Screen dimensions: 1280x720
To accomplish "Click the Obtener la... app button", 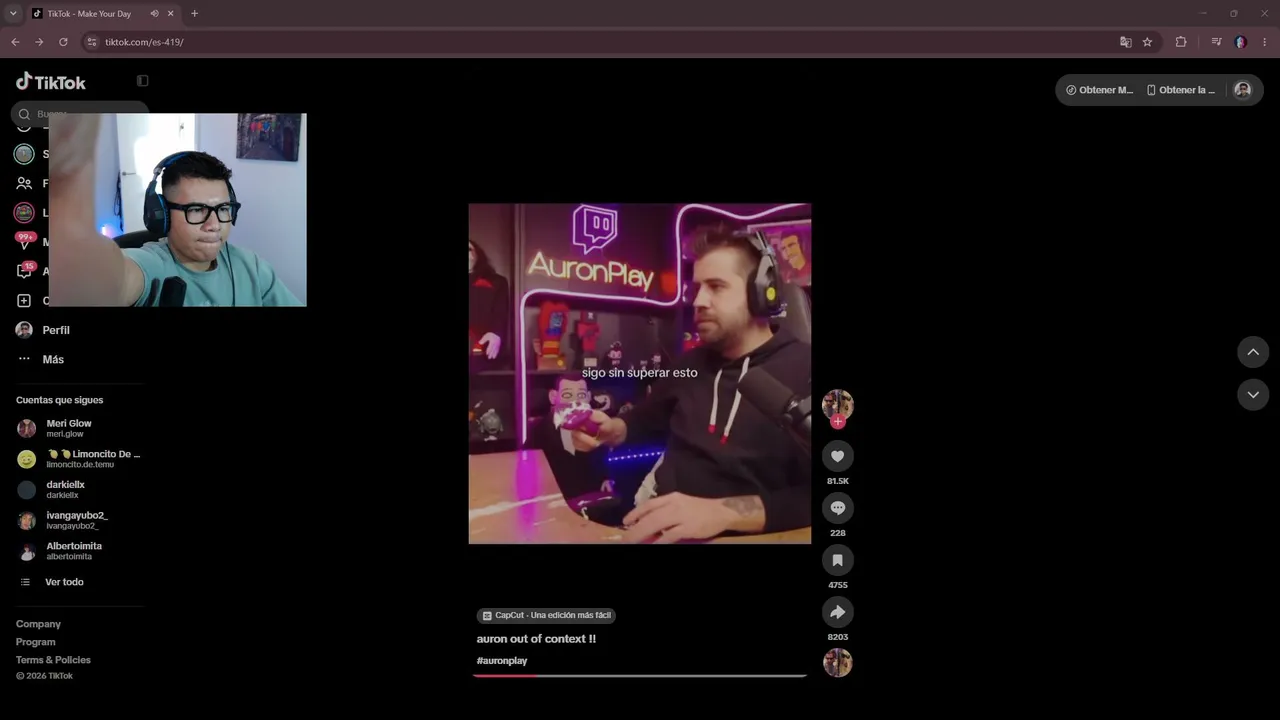I will click(x=1181, y=90).
